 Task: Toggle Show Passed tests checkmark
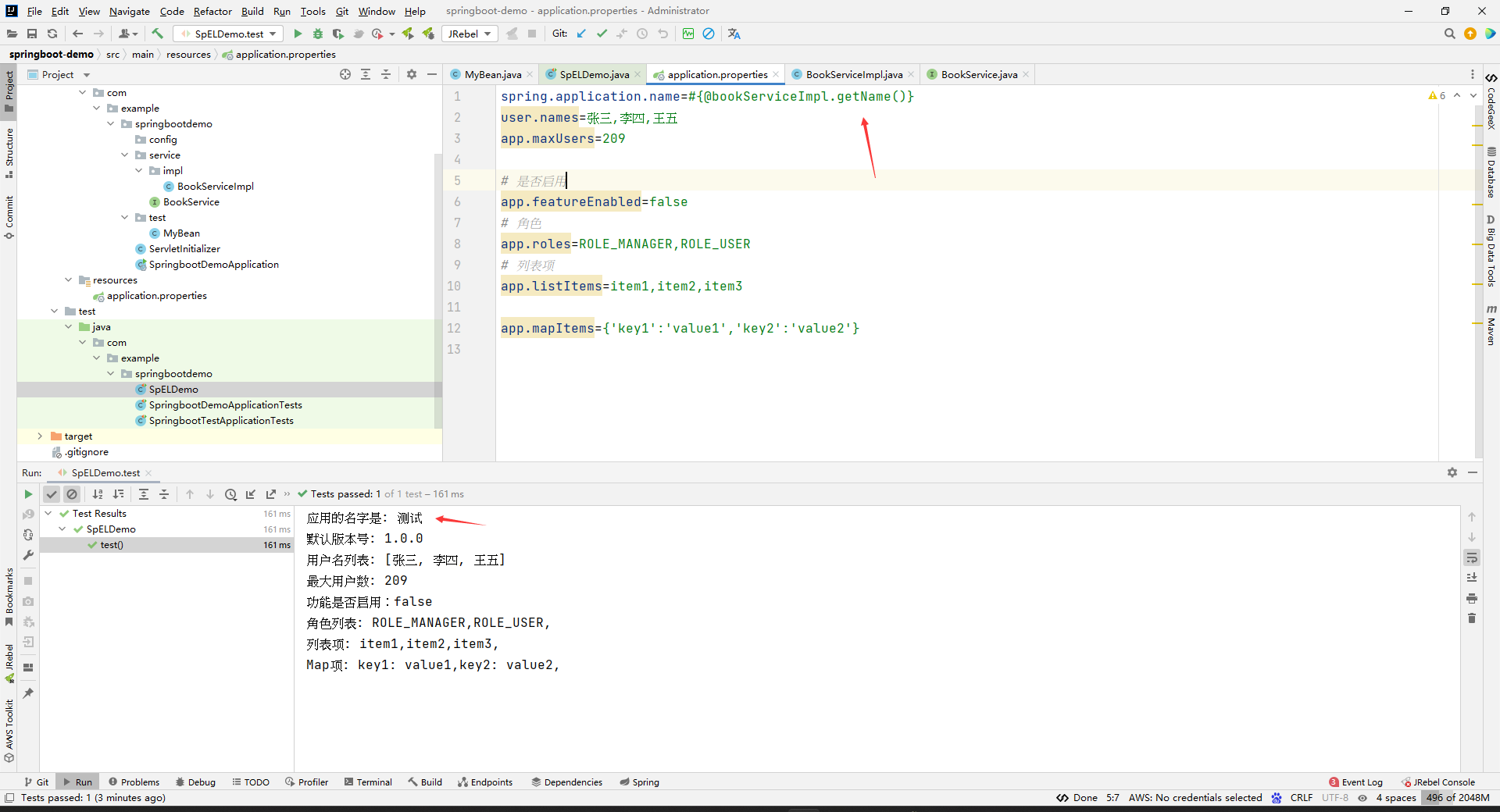[x=52, y=494]
